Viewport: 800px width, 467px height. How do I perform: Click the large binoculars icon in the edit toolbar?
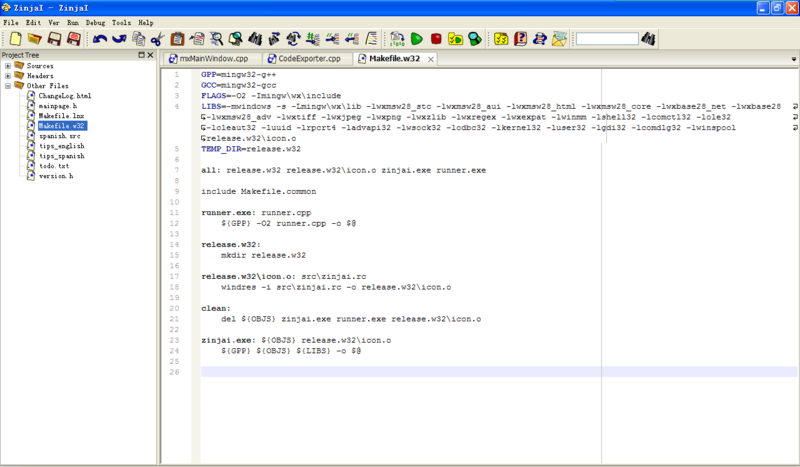pos(255,39)
